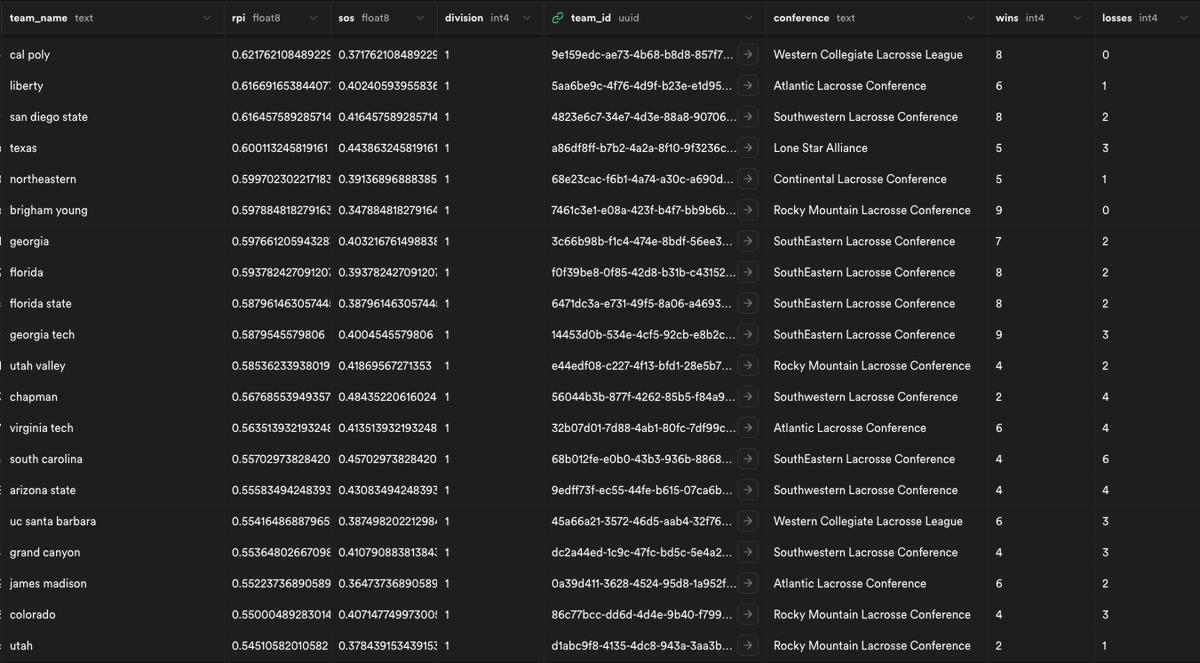The image size is (1200, 663).
Task: Select the sos column header label
Action: tap(347, 18)
